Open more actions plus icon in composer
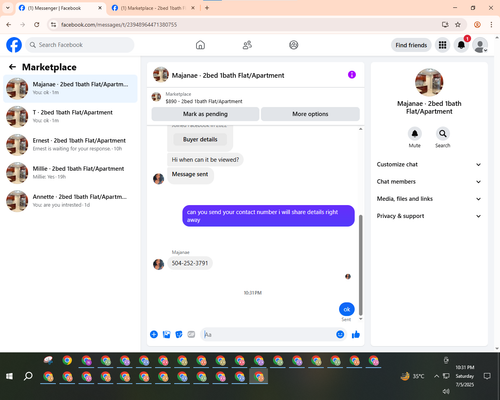Screen dimensions: 500x400 pyautogui.click(x=154, y=334)
